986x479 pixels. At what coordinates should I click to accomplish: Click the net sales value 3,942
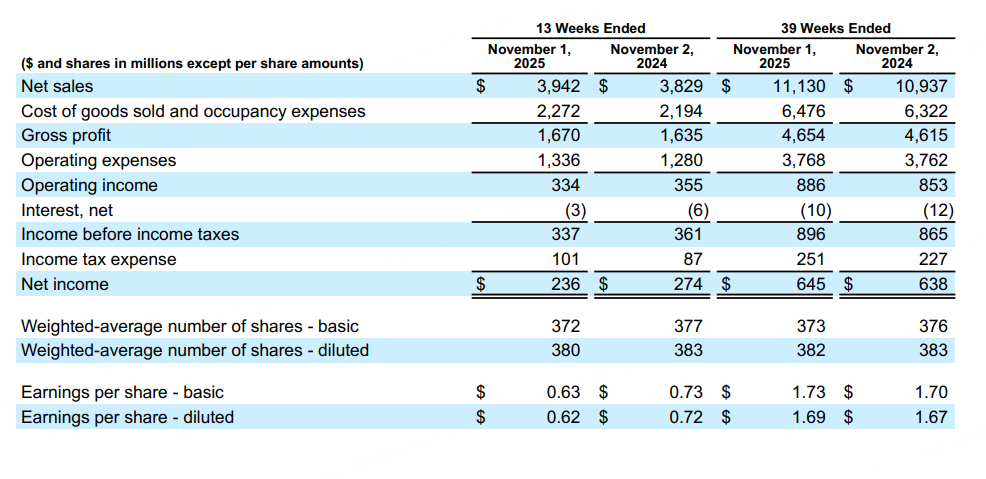(x=559, y=86)
